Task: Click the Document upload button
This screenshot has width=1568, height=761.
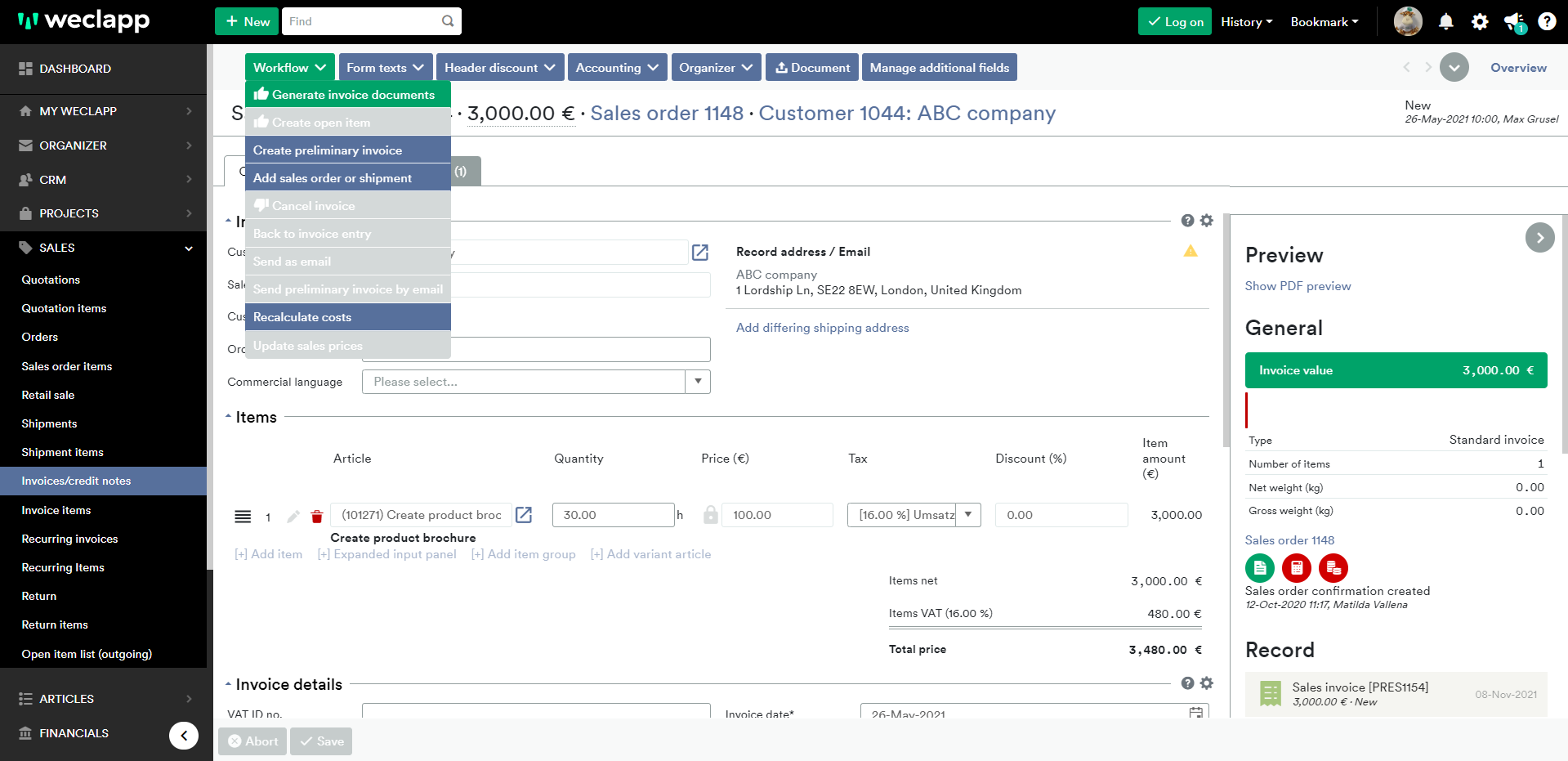Action: (812, 67)
